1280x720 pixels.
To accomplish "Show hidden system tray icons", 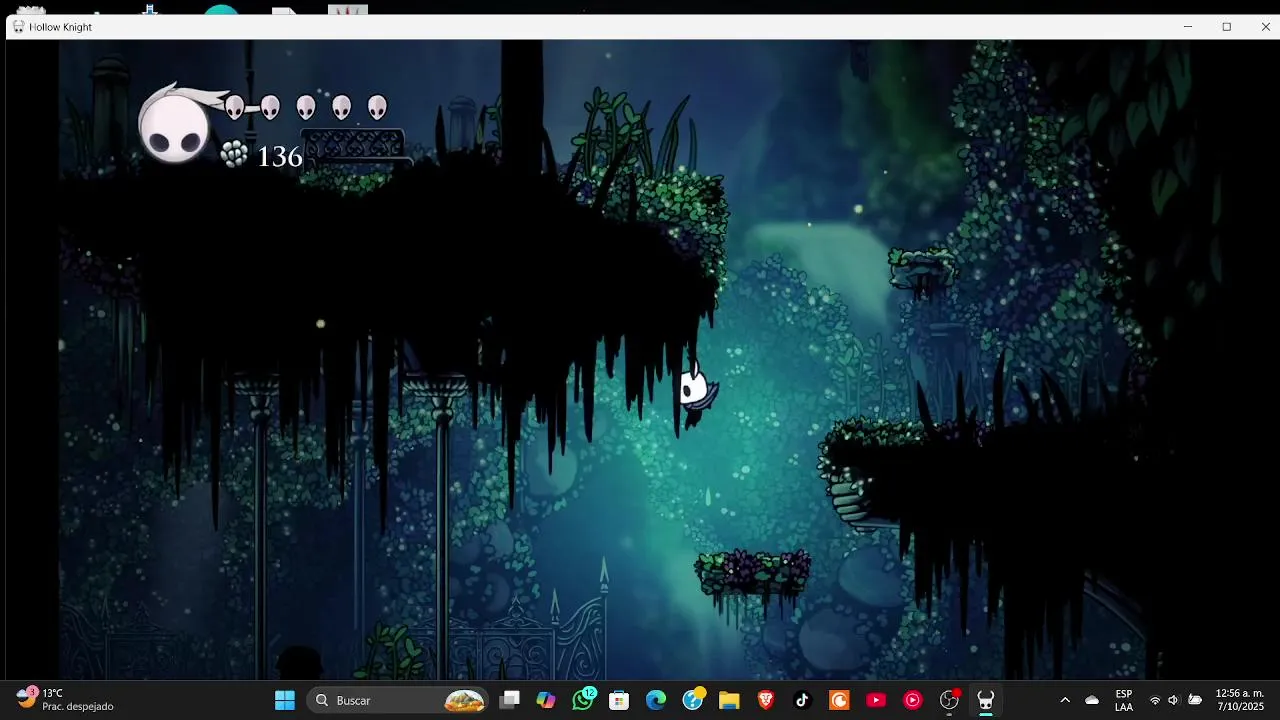I will pyautogui.click(x=1065, y=700).
